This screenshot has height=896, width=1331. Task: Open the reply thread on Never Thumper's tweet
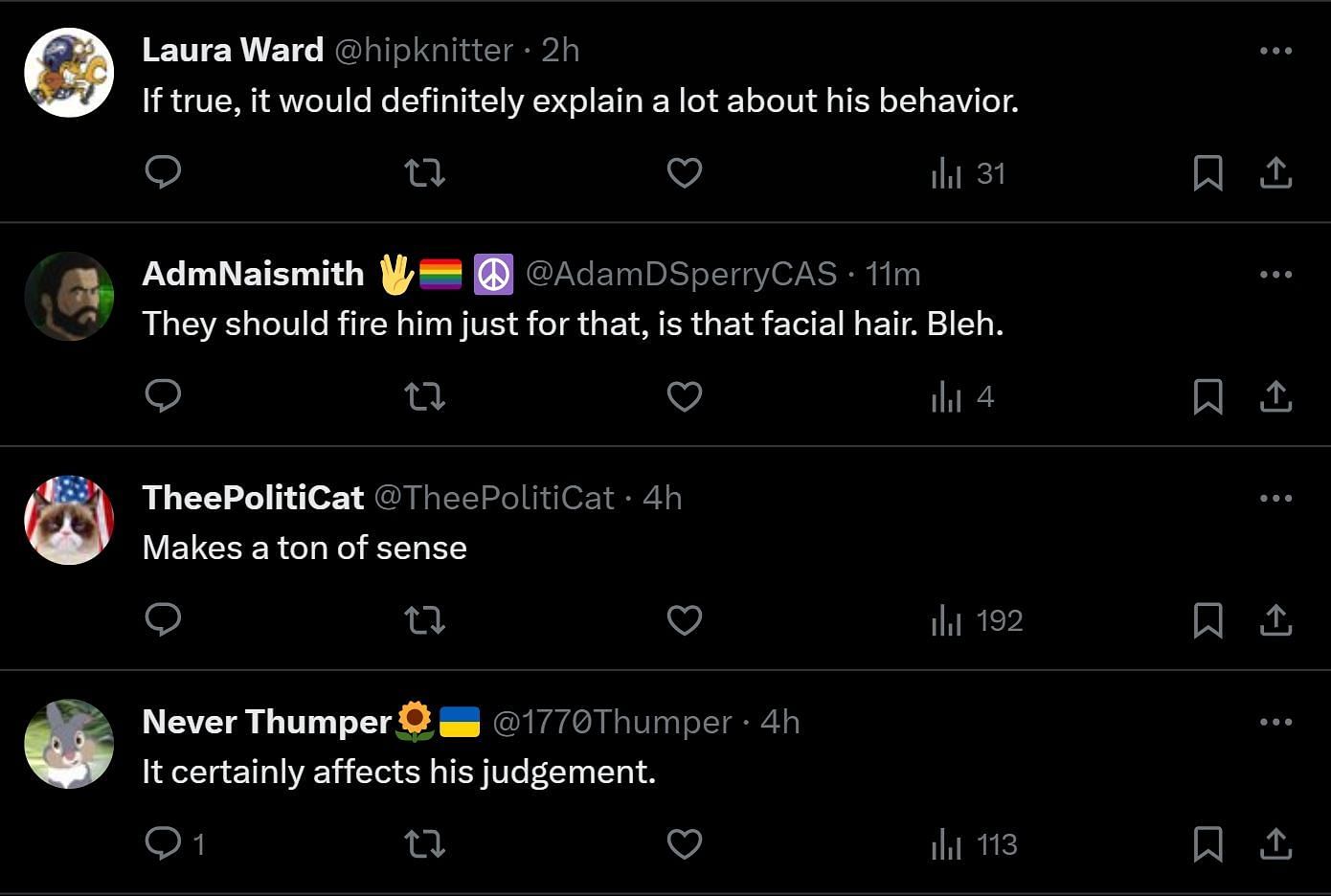pyautogui.click(x=174, y=843)
